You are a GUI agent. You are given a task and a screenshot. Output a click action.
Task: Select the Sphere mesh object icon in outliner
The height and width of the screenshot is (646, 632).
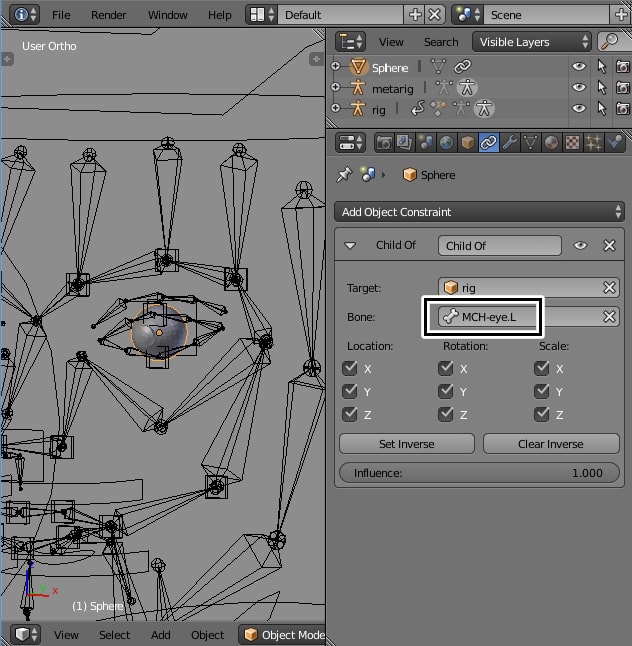click(x=358, y=66)
